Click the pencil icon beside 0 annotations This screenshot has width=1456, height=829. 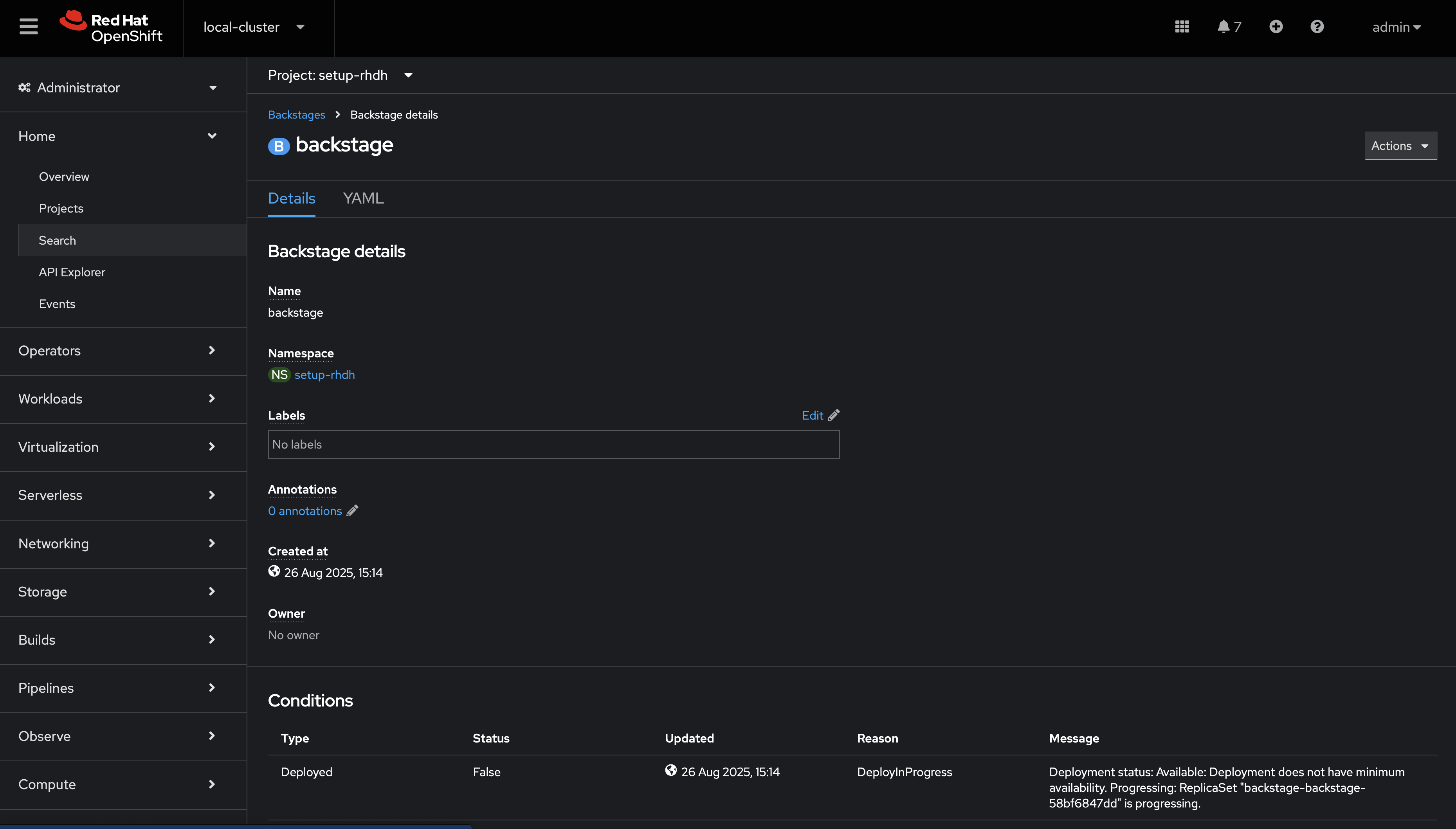tap(352, 511)
